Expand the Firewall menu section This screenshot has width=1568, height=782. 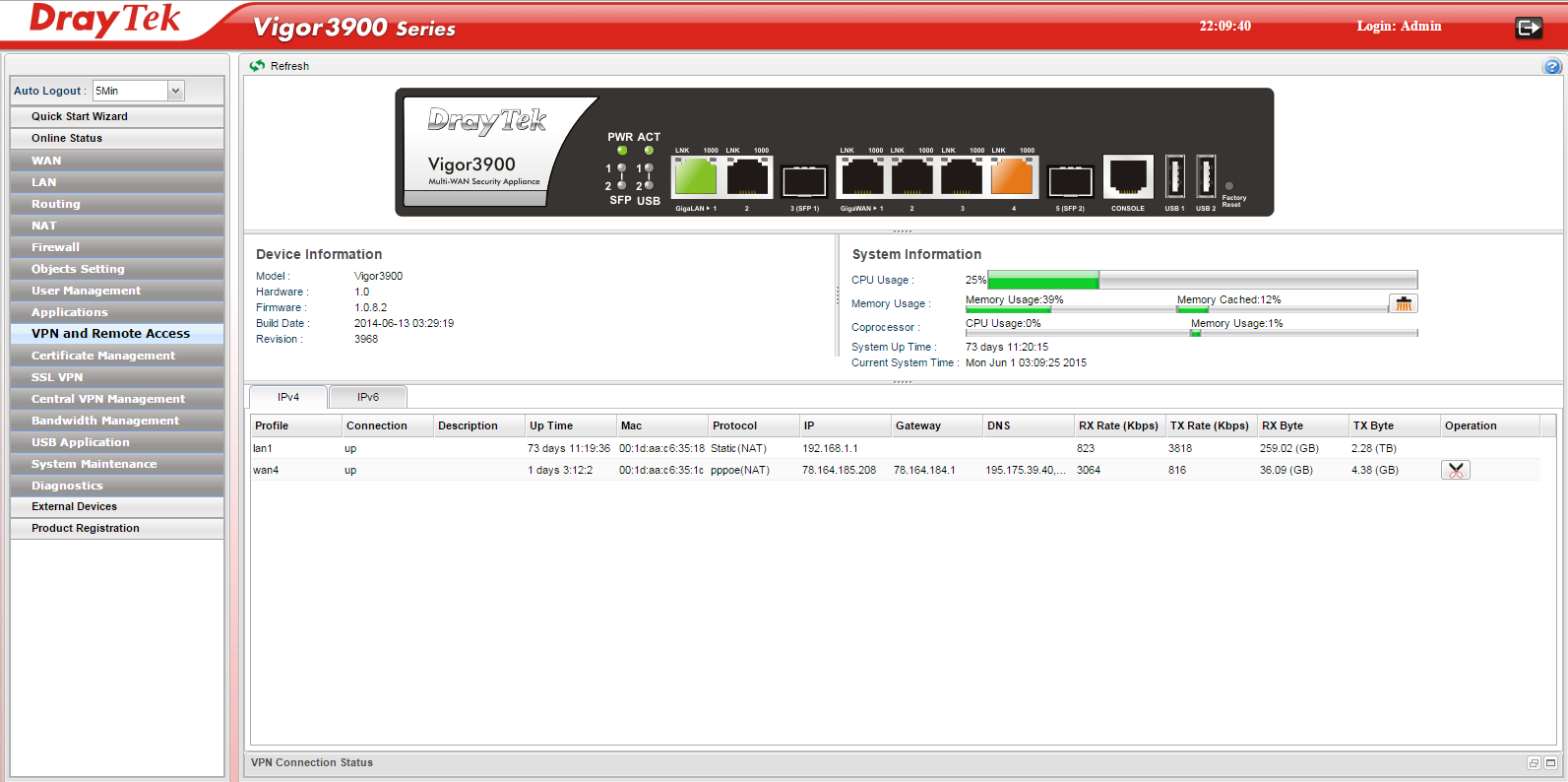pos(55,247)
